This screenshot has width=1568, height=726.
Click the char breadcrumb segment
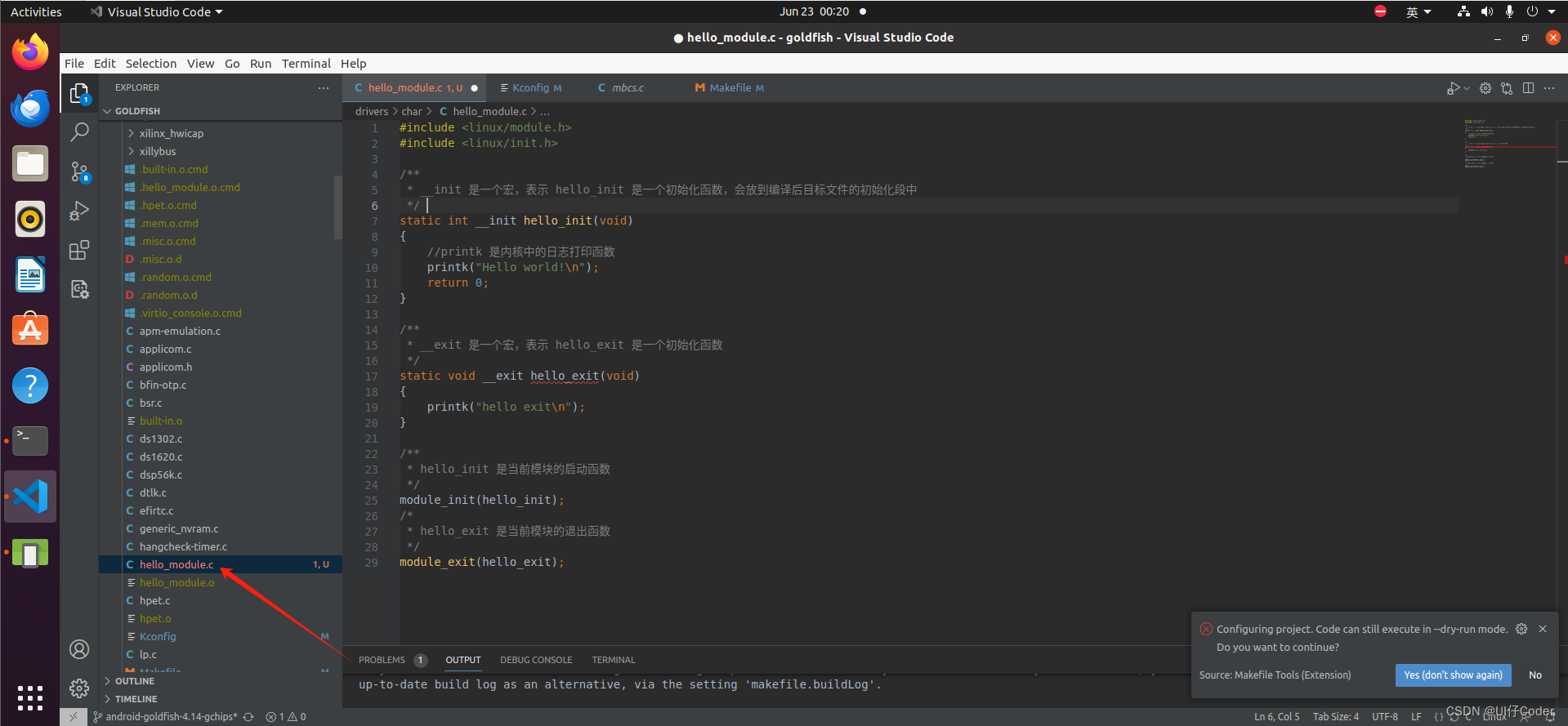point(412,111)
